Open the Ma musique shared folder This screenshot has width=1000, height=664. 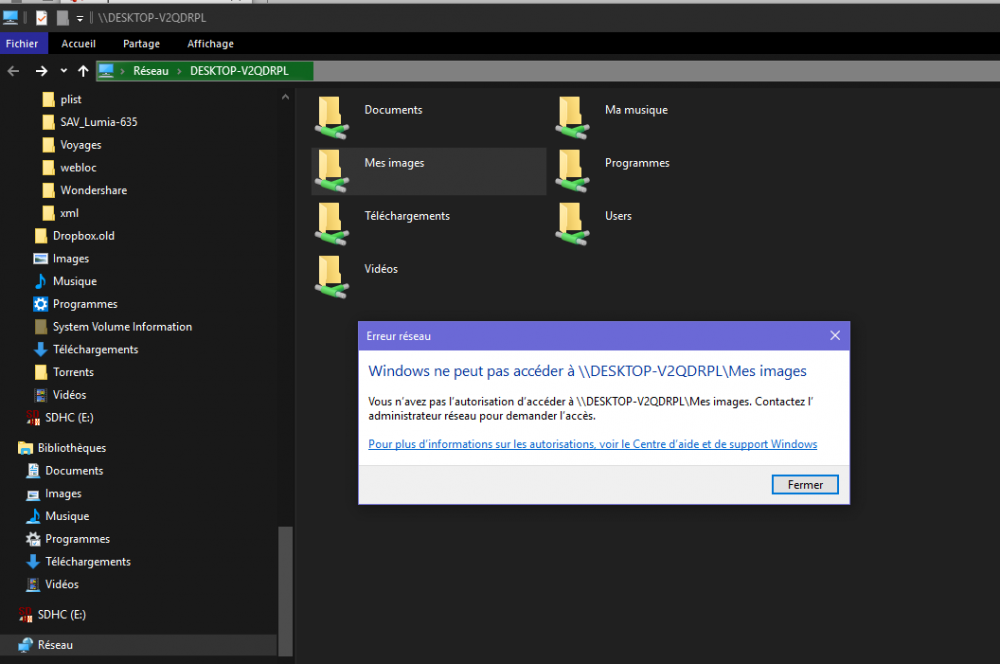tap(571, 114)
